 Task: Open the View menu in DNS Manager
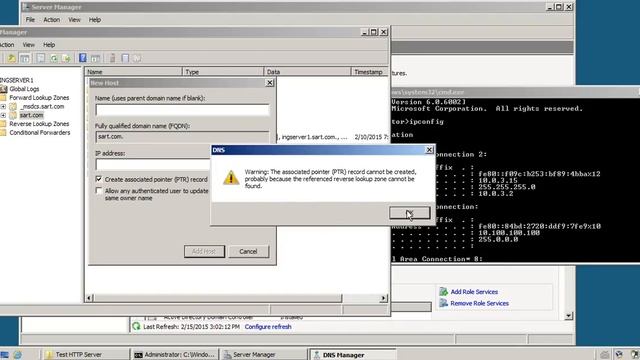point(29,44)
